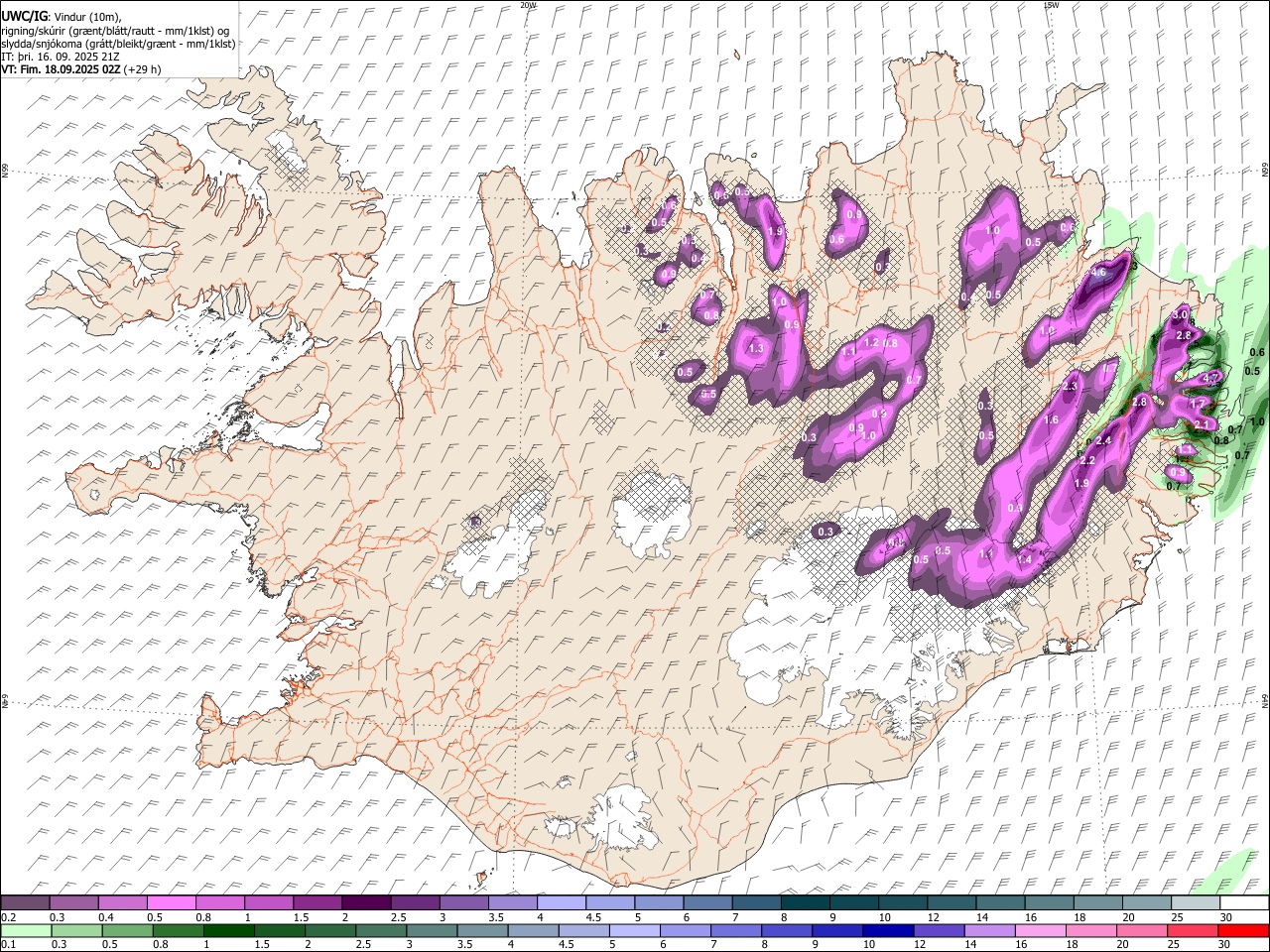The width and height of the screenshot is (1270, 952).
Task: Click the 1.4 snowfall value on the map
Action: point(1025,559)
